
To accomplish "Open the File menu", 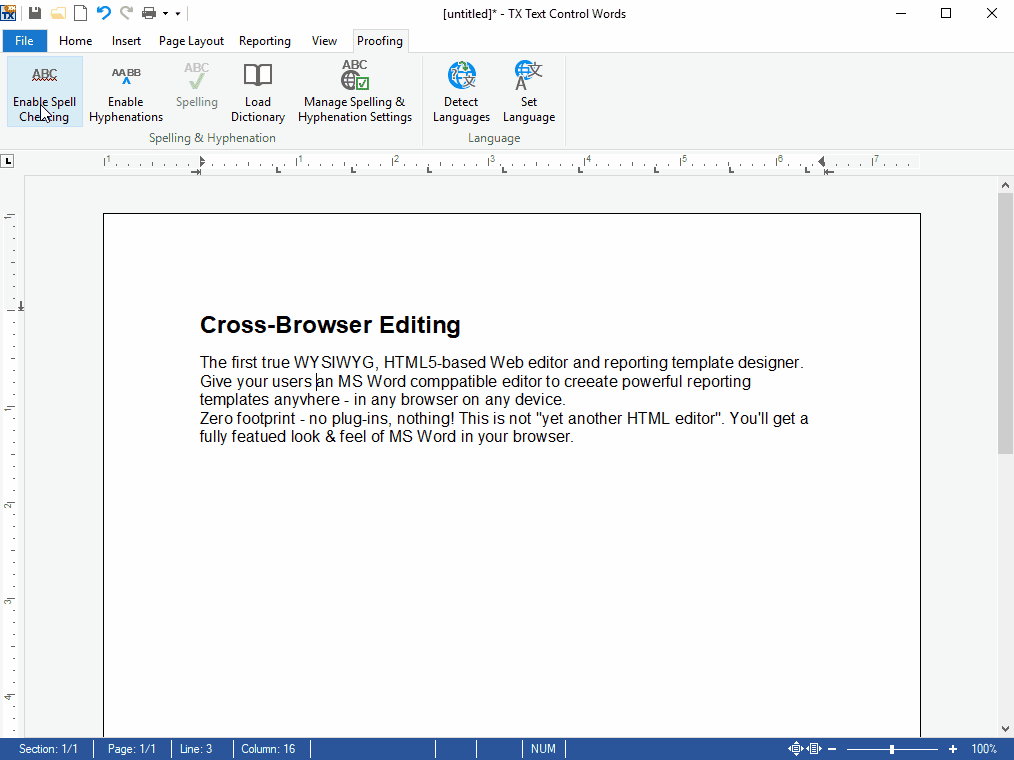I will [24, 41].
